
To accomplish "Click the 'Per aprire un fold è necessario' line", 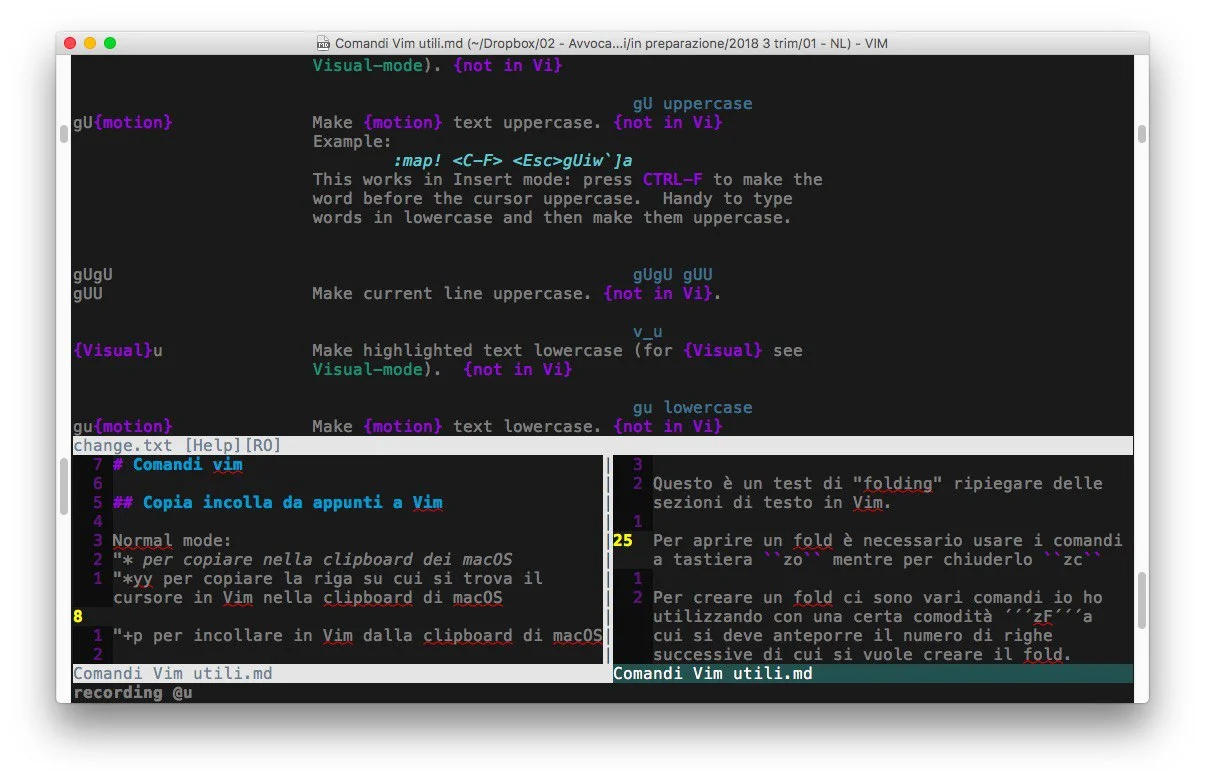I will (888, 541).
